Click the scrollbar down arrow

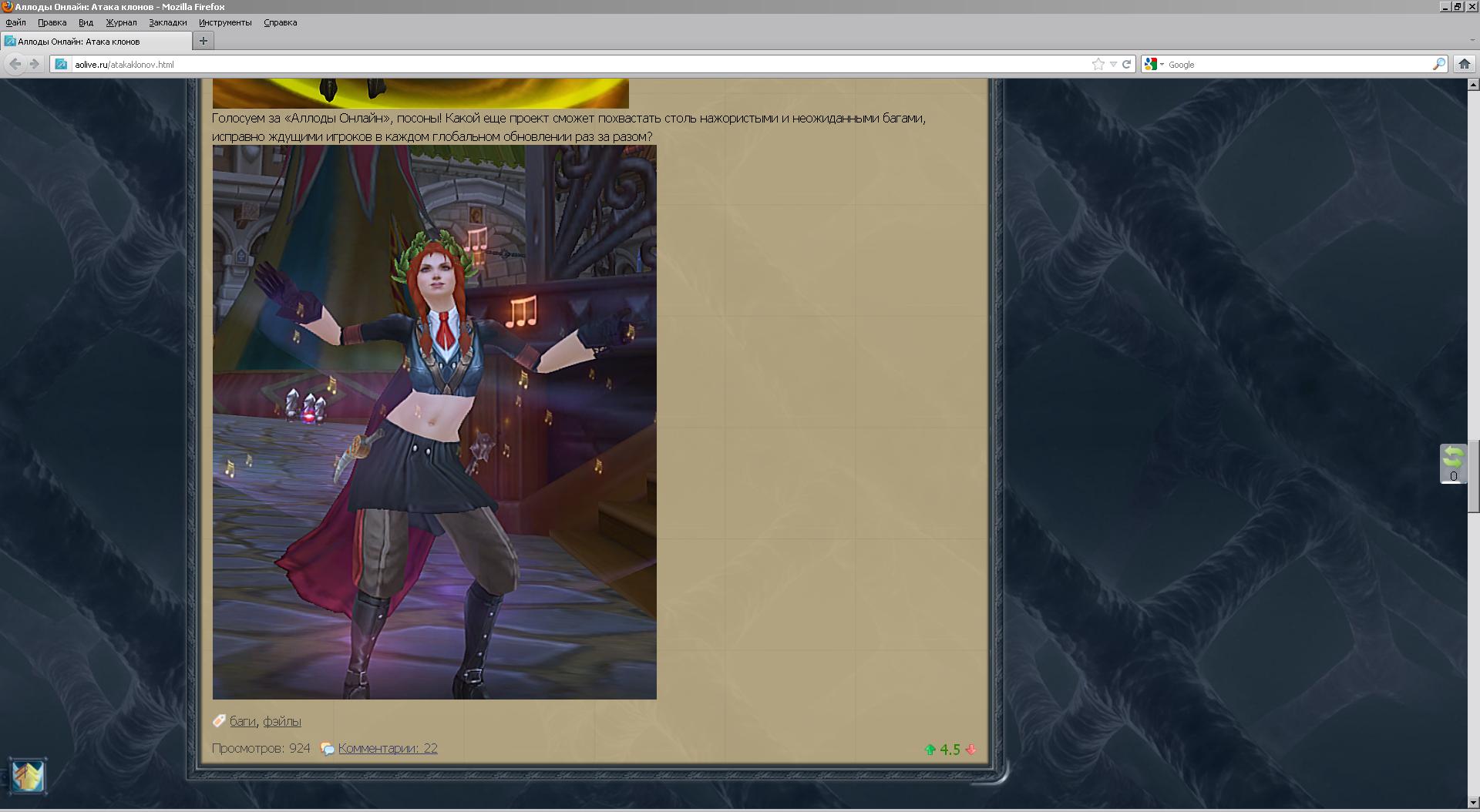tap(1473, 801)
